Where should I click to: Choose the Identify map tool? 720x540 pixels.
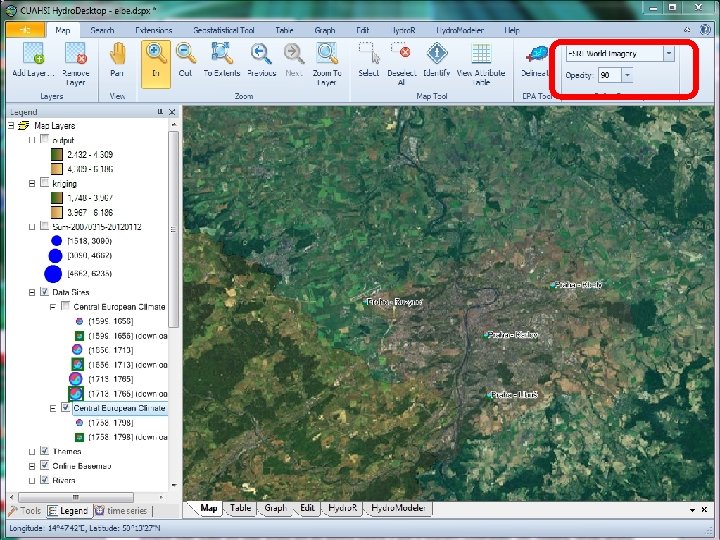pyautogui.click(x=436, y=55)
